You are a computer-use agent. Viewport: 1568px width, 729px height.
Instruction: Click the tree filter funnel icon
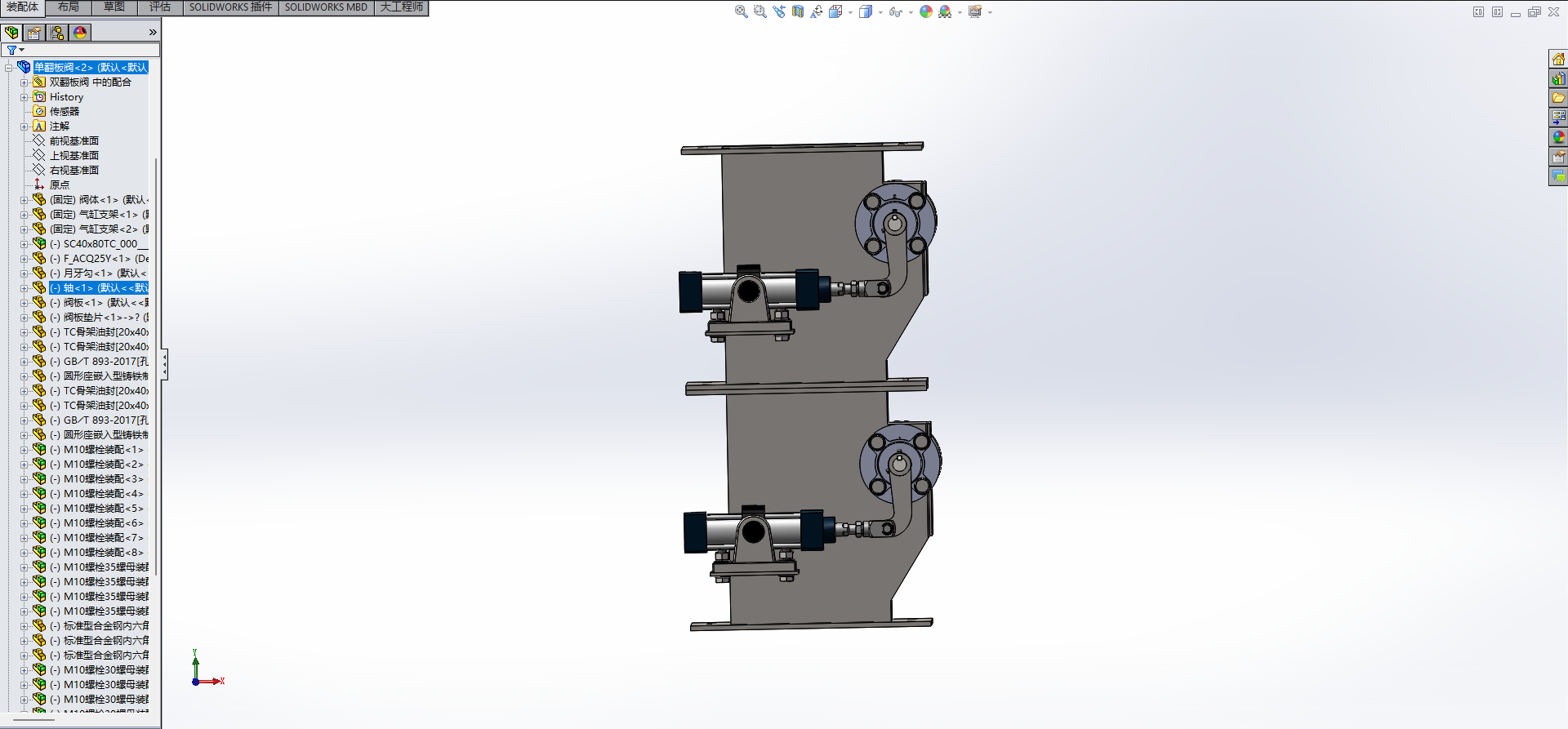pos(11,50)
